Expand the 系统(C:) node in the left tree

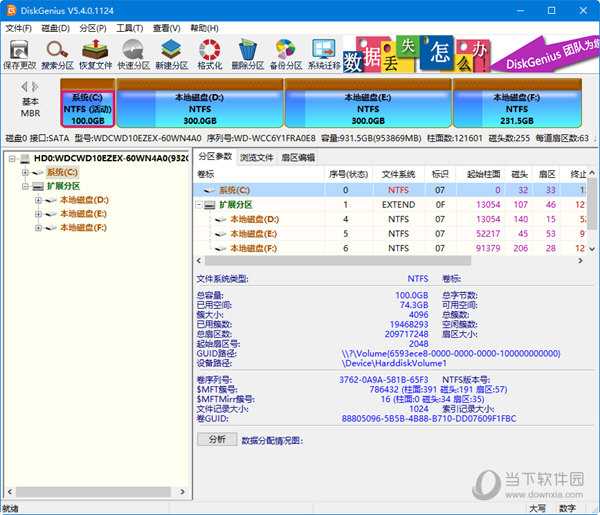(x=25, y=172)
